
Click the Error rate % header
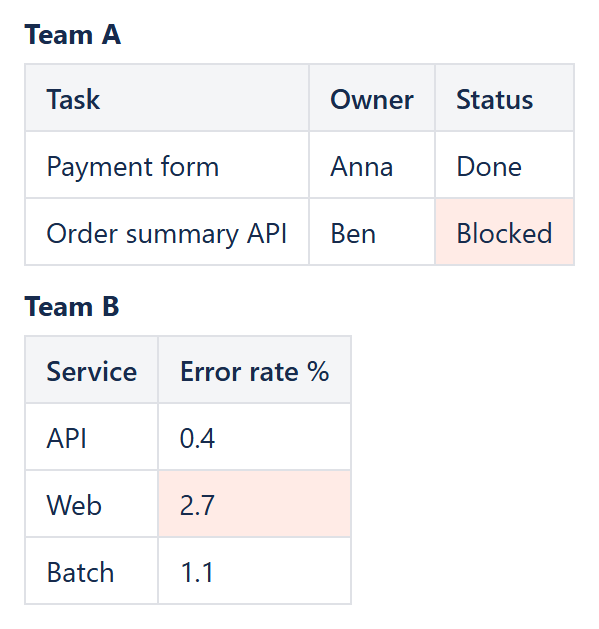click(255, 370)
